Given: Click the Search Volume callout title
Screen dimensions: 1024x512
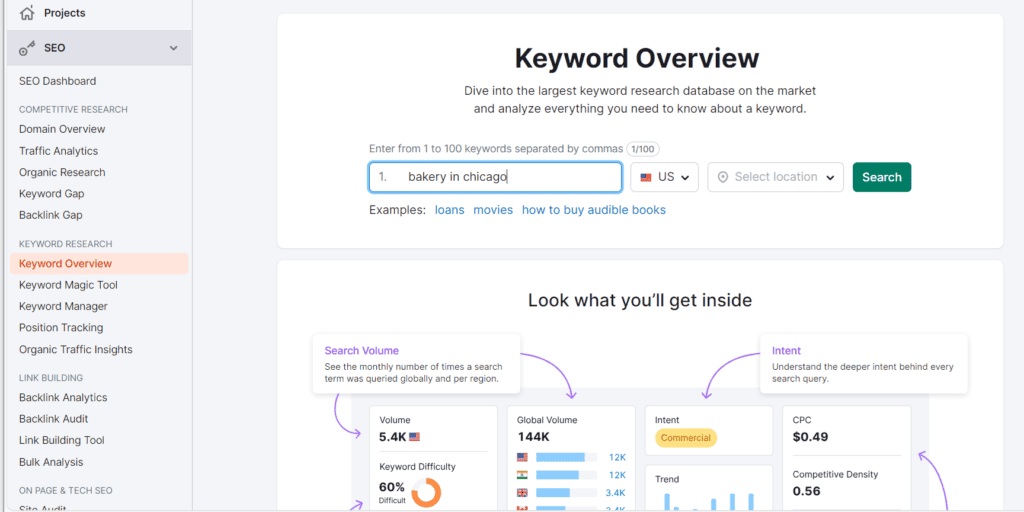Looking at the screenshot, I should click(x=361, y=351).
